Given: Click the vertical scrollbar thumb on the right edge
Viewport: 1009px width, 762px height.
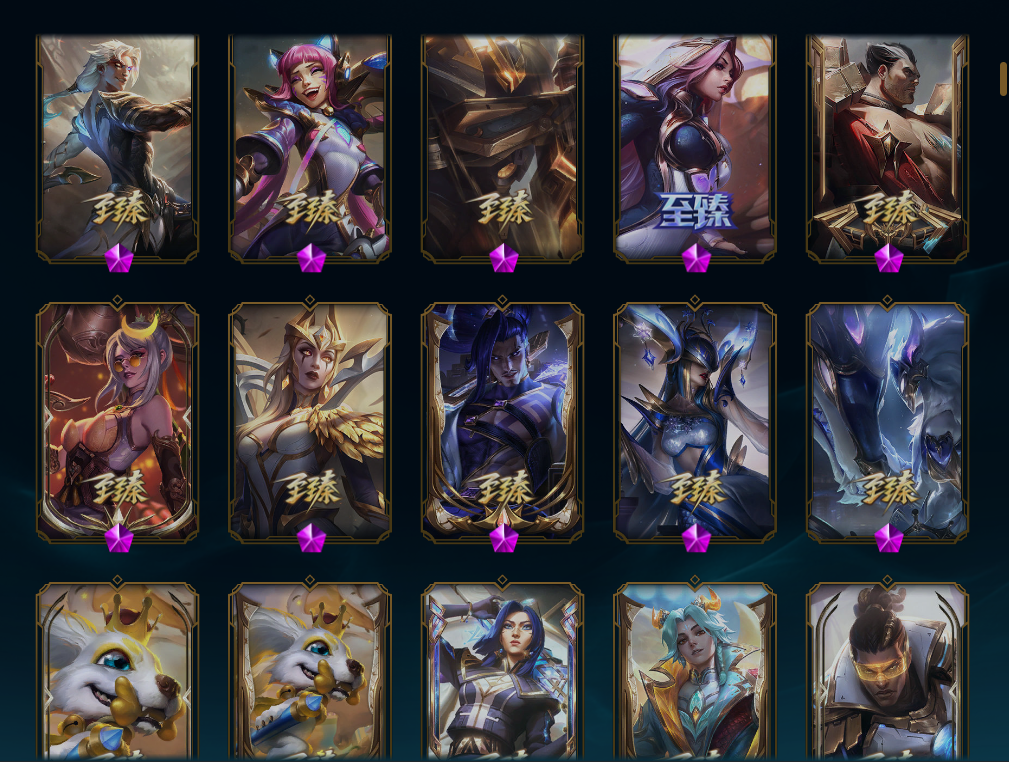Looking at the screenshot, I should point(1002,78).
